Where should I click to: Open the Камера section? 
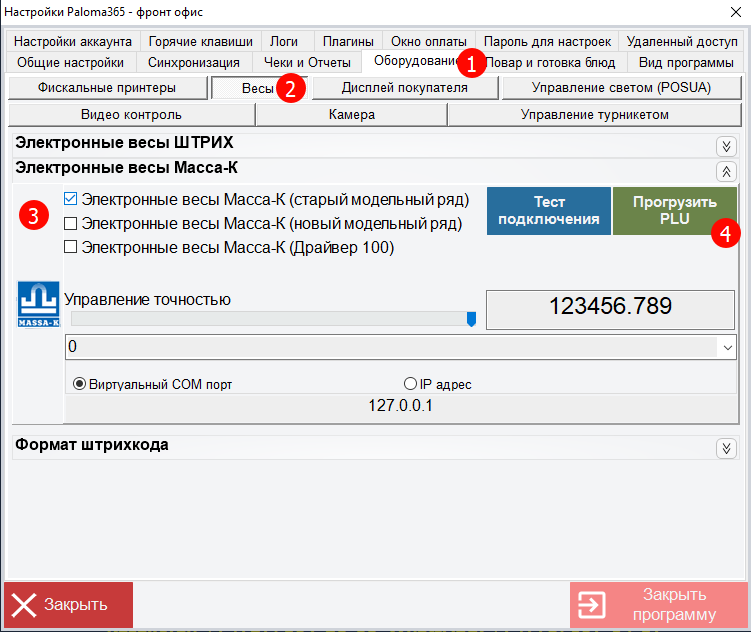click(x=352, y=115)
